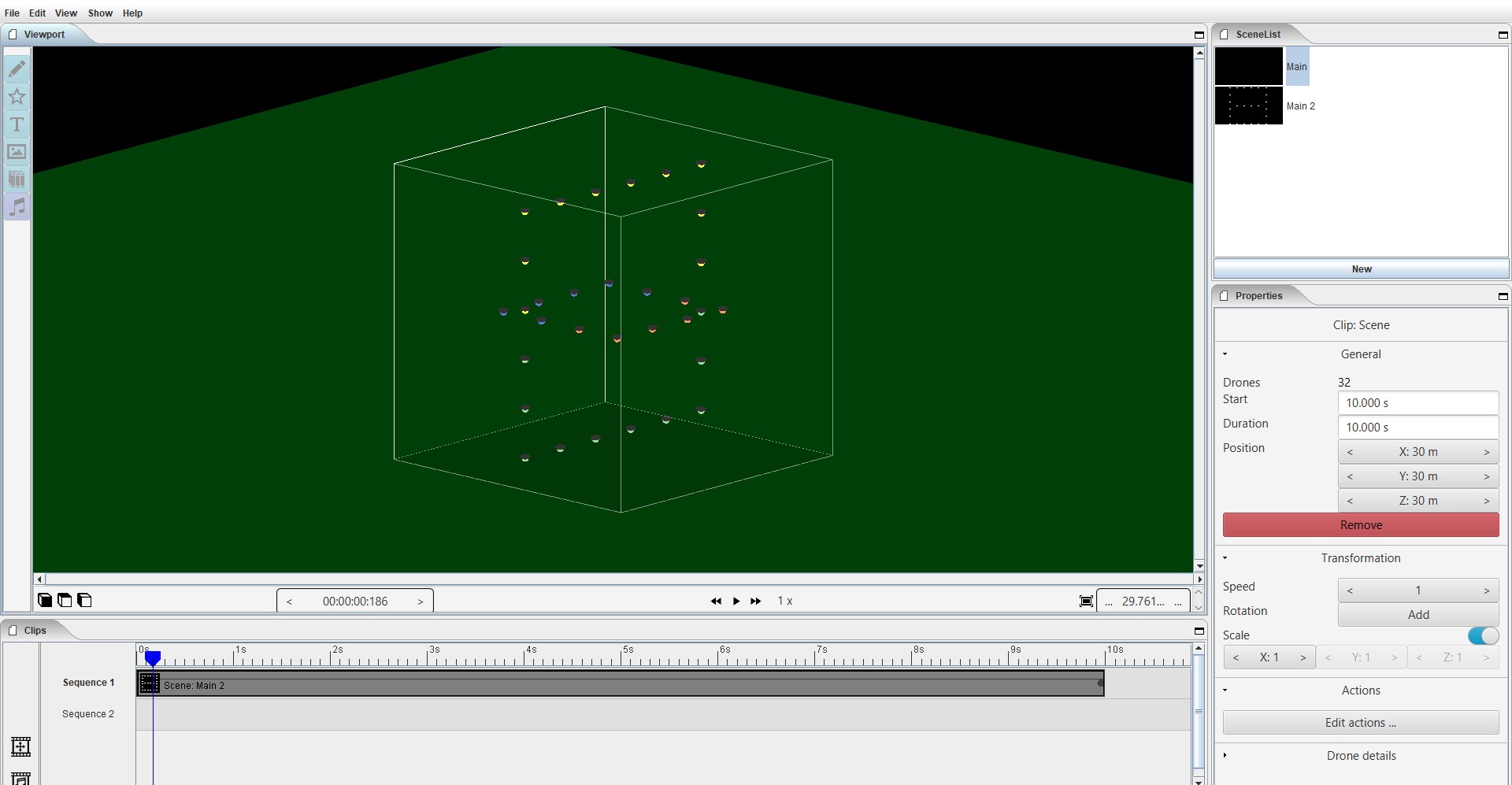
Task: Select the Main 2 scene thumbnail
Action: pos(1249,106)
